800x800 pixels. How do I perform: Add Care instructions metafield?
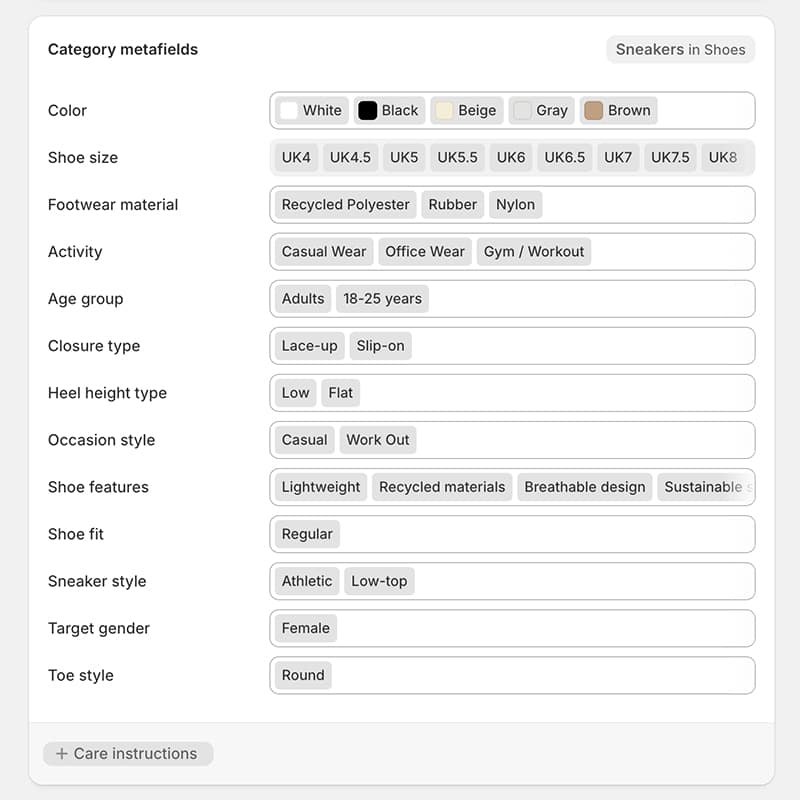pyautogui.click(x=128, y=753)
